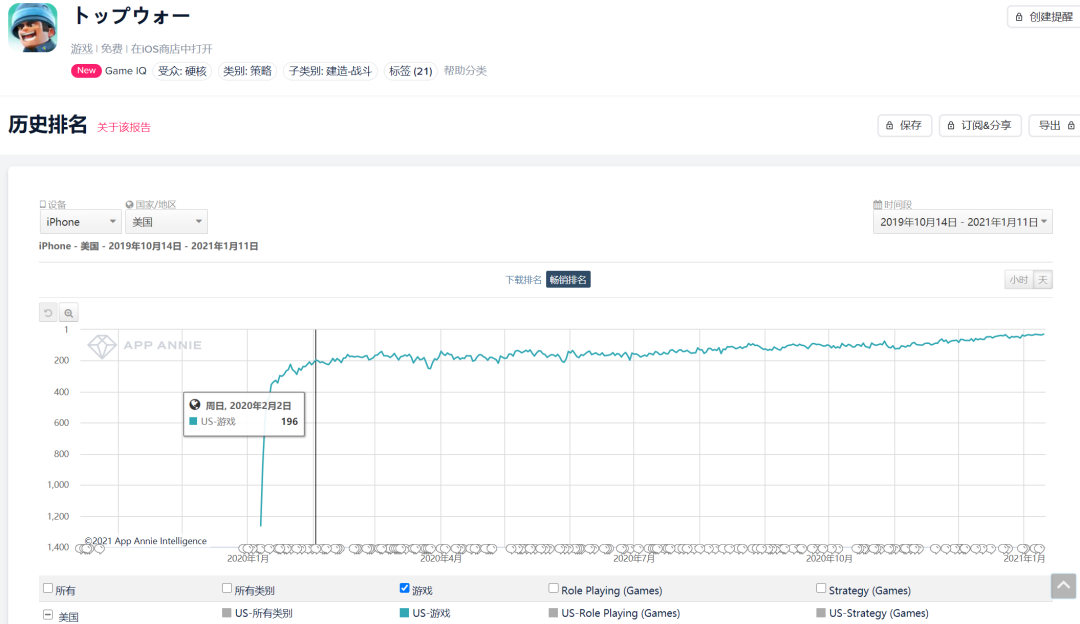This screenshot has width=1080, height=624.
Task: Enable the 所有 checkbox
Action: (x=48, y=589)
